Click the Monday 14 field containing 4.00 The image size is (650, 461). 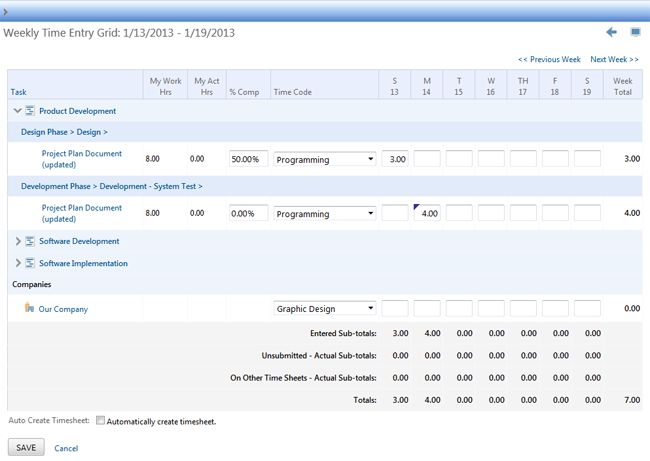(x=427, y=213)
